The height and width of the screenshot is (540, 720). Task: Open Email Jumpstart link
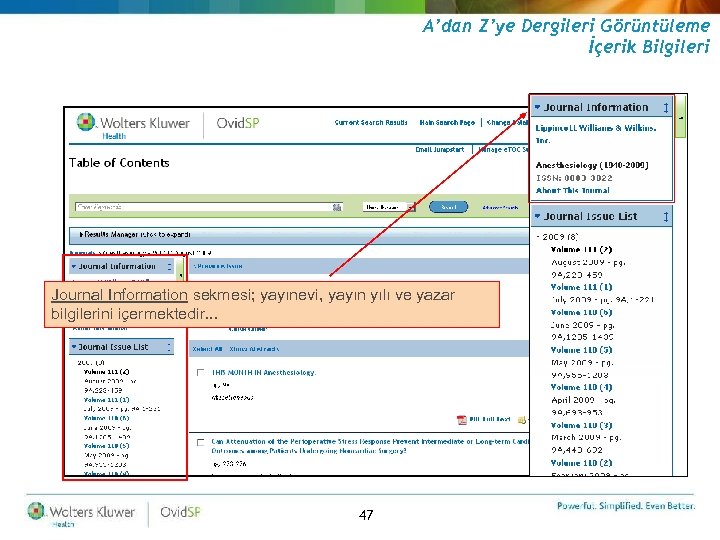[439, 150]
